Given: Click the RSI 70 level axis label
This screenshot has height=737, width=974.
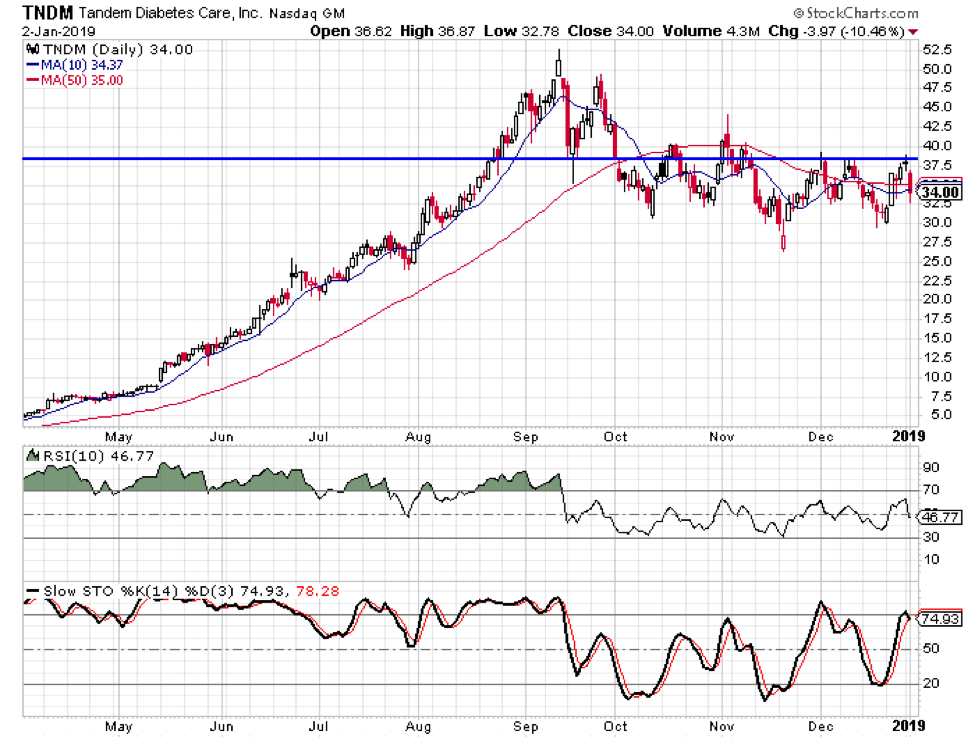Looking at the screenshot, I should 931,490.
